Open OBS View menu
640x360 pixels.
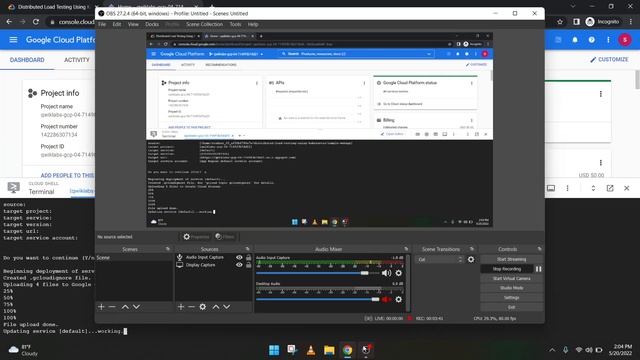[x=133, y=24]
